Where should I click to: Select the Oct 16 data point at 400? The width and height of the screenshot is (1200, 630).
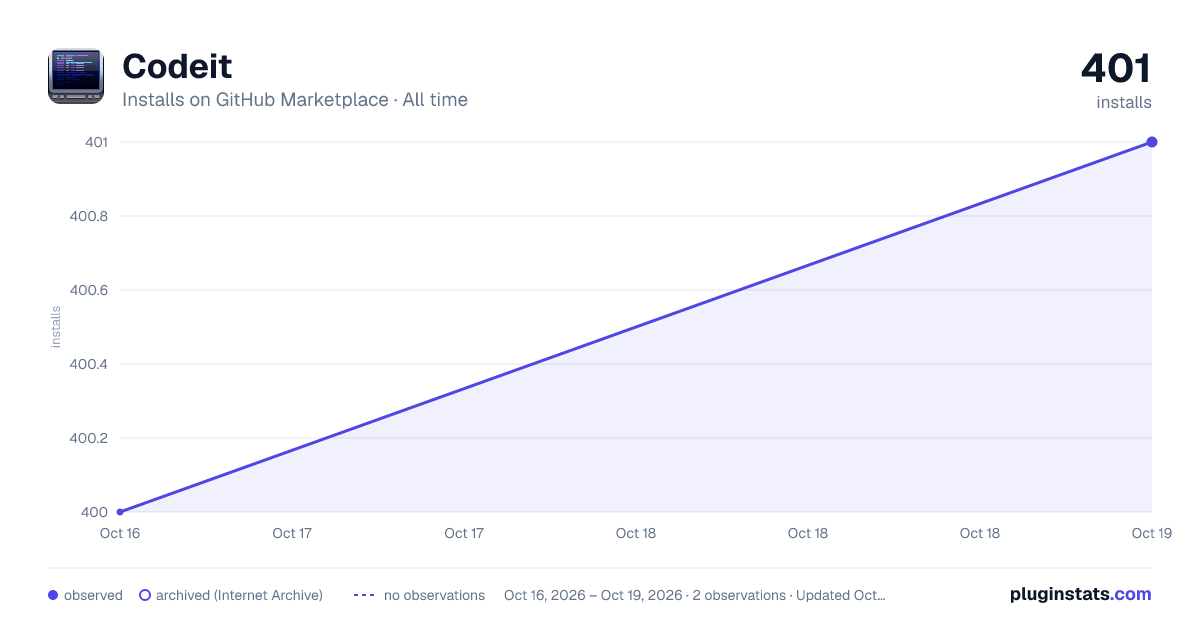120,512
